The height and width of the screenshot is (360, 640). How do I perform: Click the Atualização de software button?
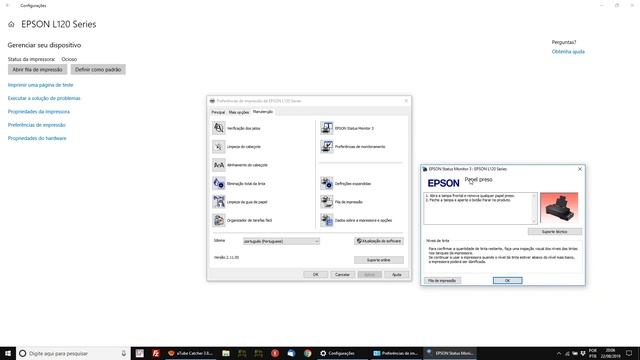379,241
